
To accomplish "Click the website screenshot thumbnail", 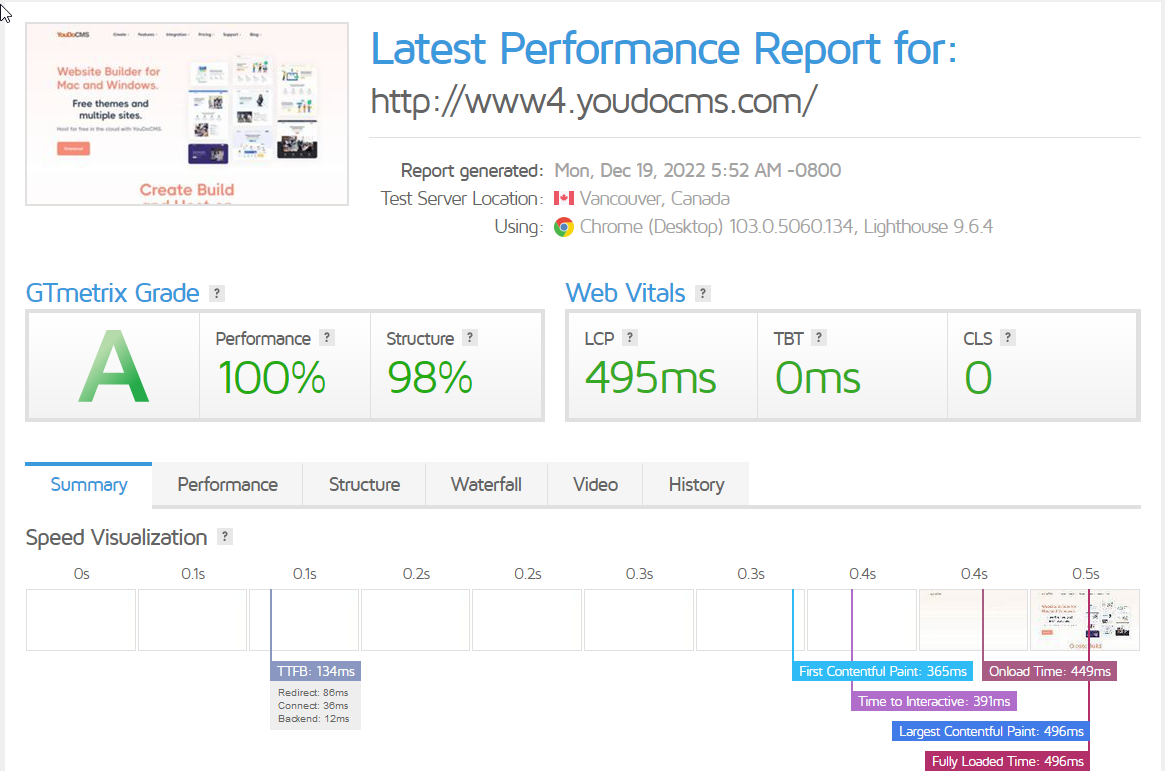I will tap(187, 114).
